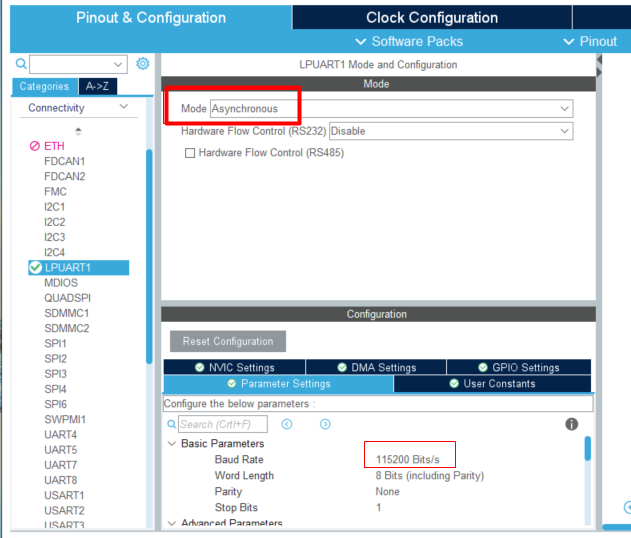Go to next search result arrow
This screenshot has height=538, width=631.
pyautogui.click(x=325, y=424)
